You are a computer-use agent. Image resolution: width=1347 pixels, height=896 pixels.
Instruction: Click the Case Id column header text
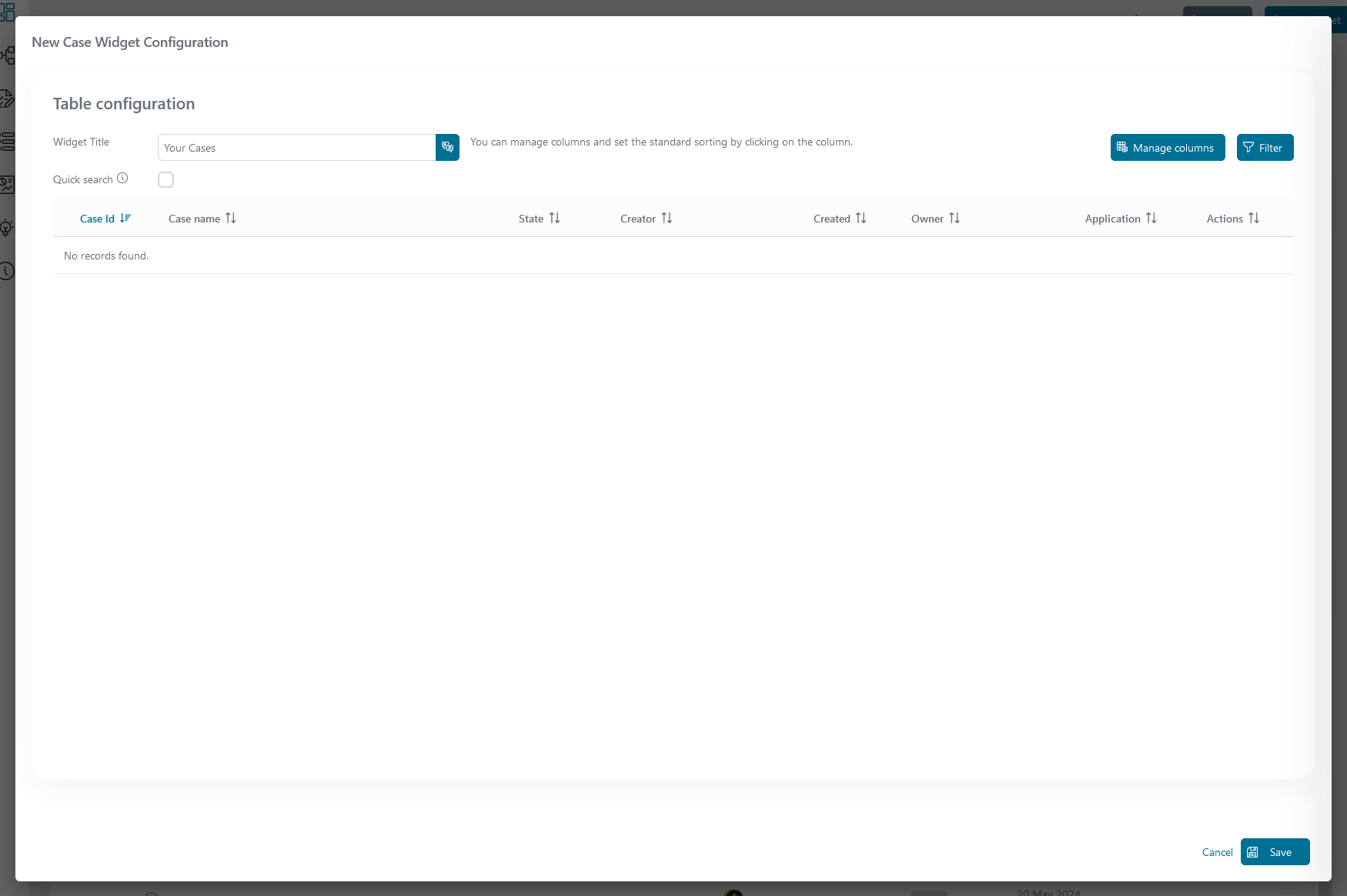coord(97,219)
